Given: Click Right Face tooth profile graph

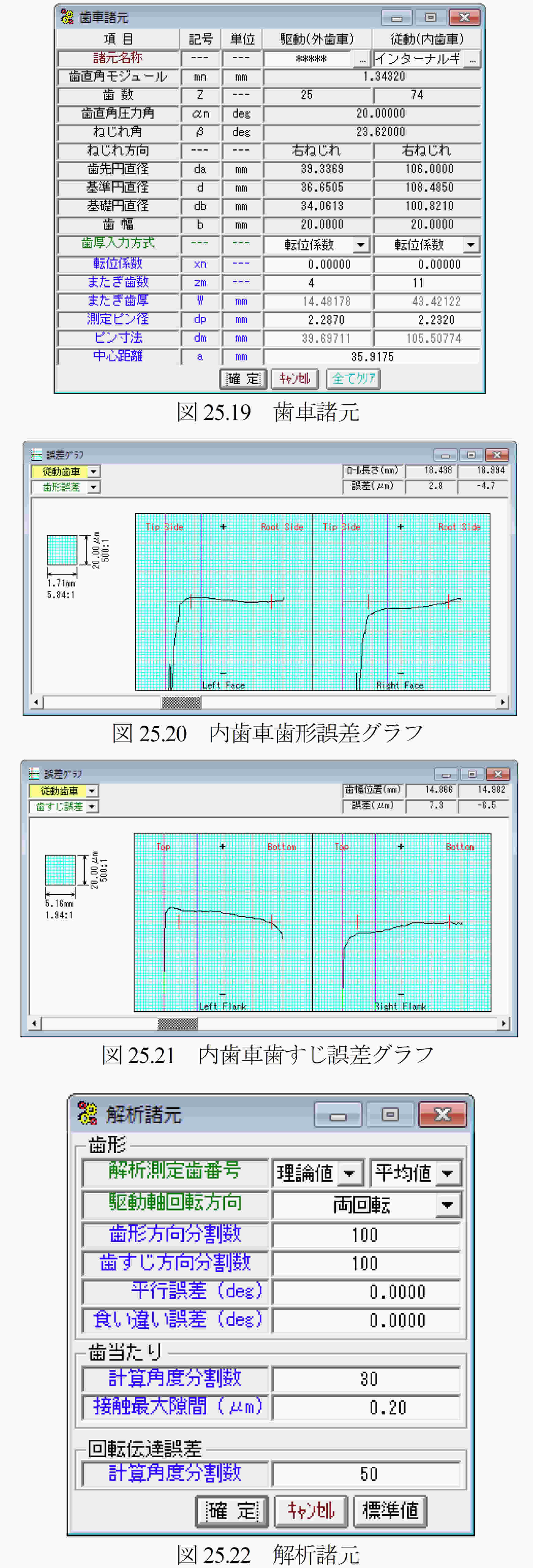Looking at the screenshot, I should tap(401, 602).
